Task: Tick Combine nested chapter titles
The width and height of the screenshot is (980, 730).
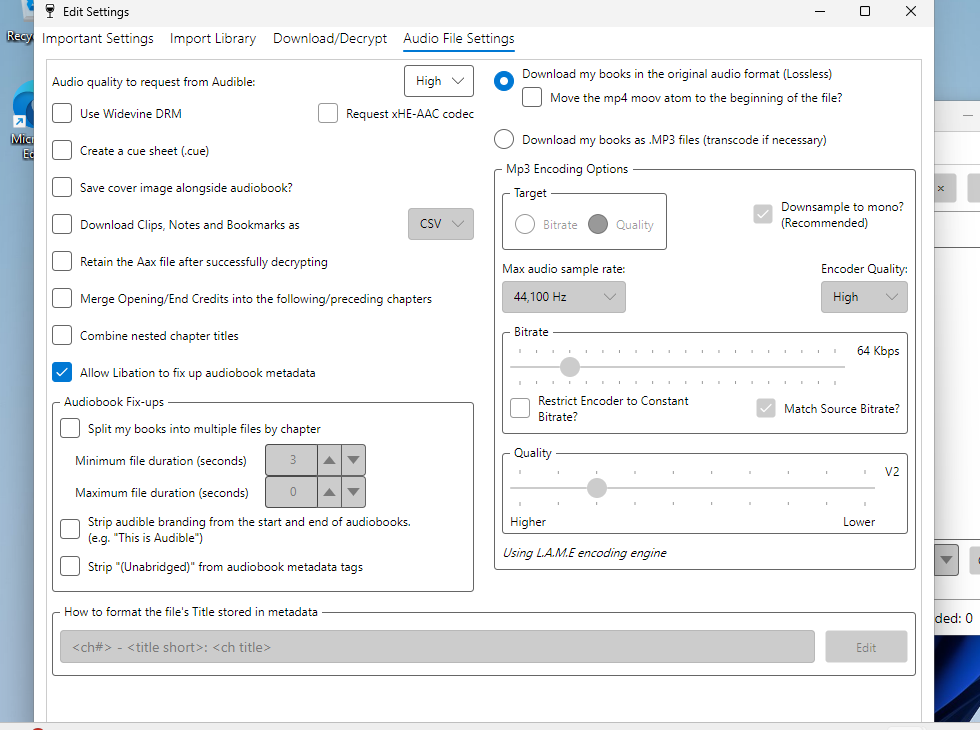Action: (62, 335)
